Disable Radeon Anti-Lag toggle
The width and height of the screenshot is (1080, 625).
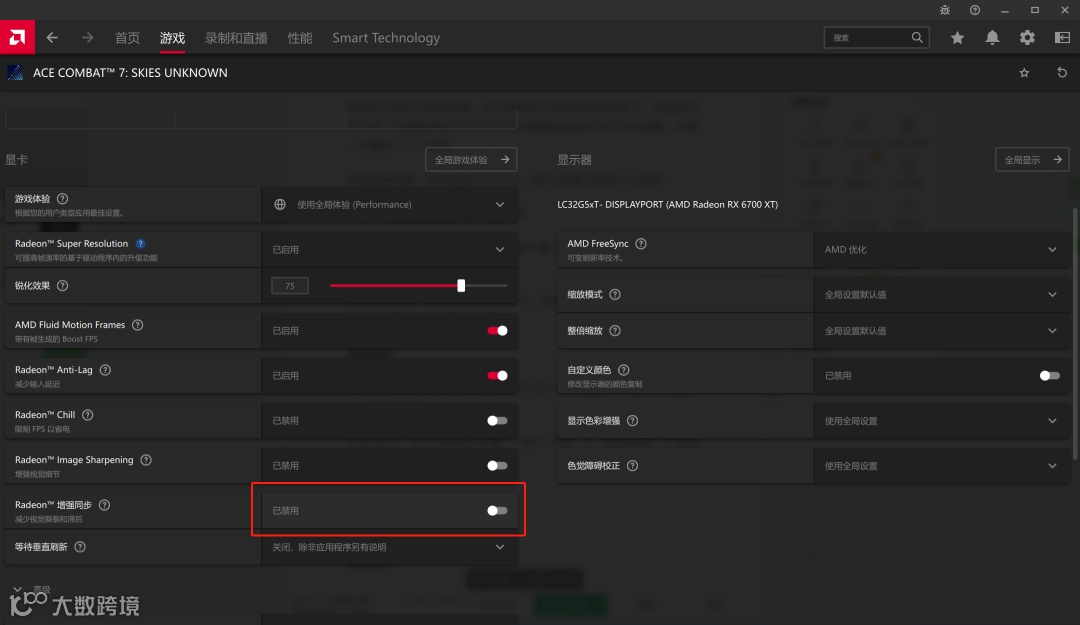click(497, 376)
